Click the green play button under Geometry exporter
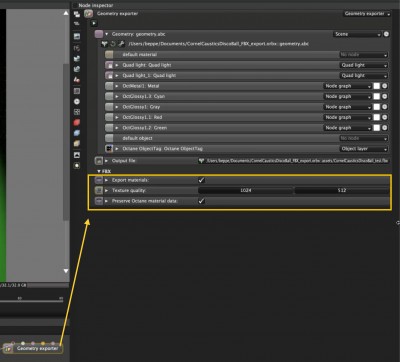 click(x=94, y=23)
